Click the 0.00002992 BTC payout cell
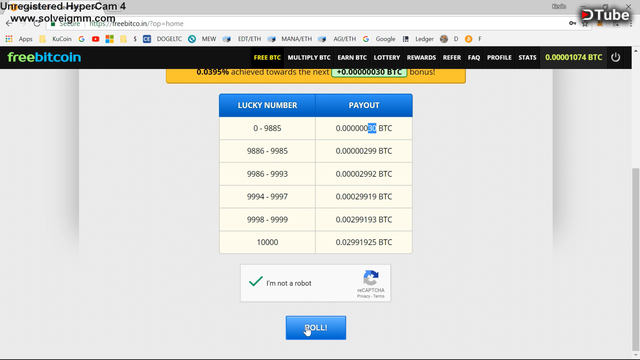 click(x=364, y=174)
